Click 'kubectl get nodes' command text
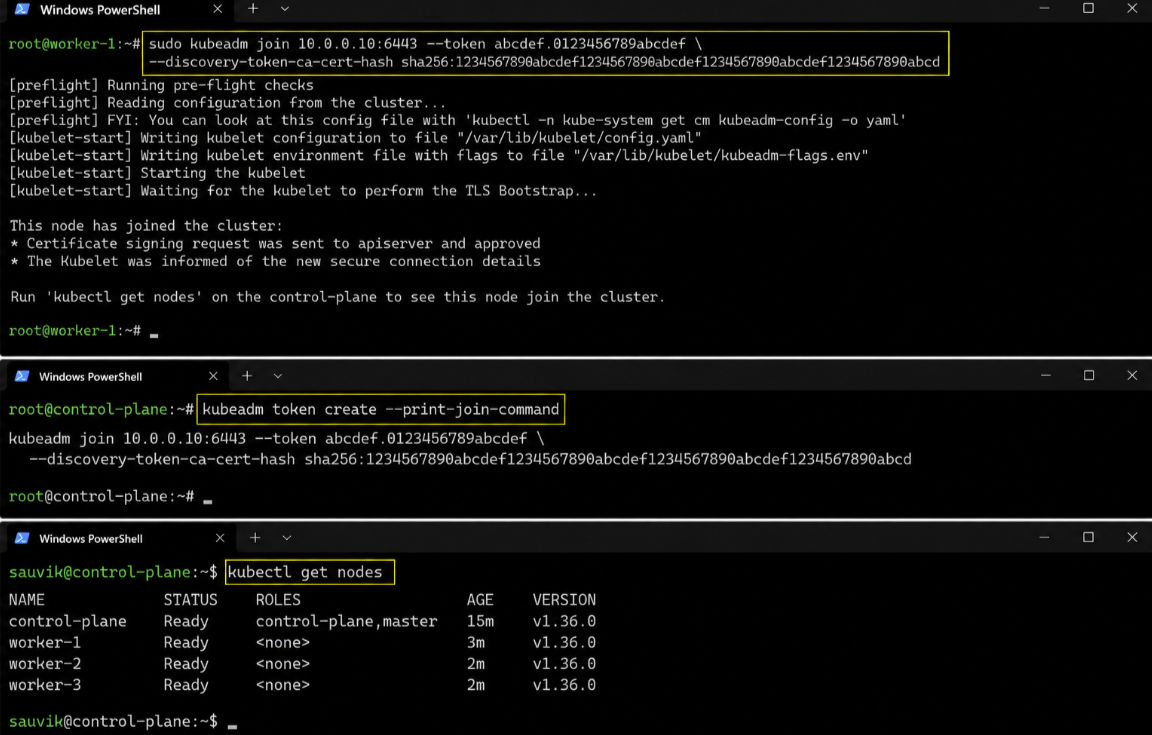Screen dimensions: 1152x735 [305, 572]
